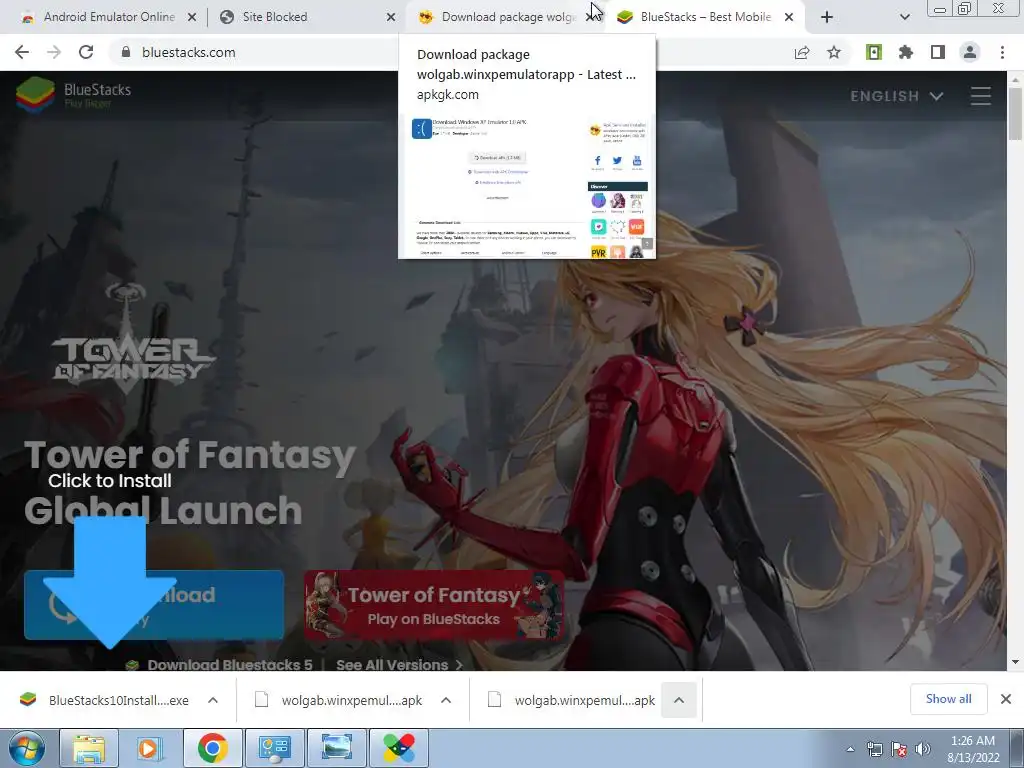Go back to the previous page

pyautogui.click(x=22, y=52)
